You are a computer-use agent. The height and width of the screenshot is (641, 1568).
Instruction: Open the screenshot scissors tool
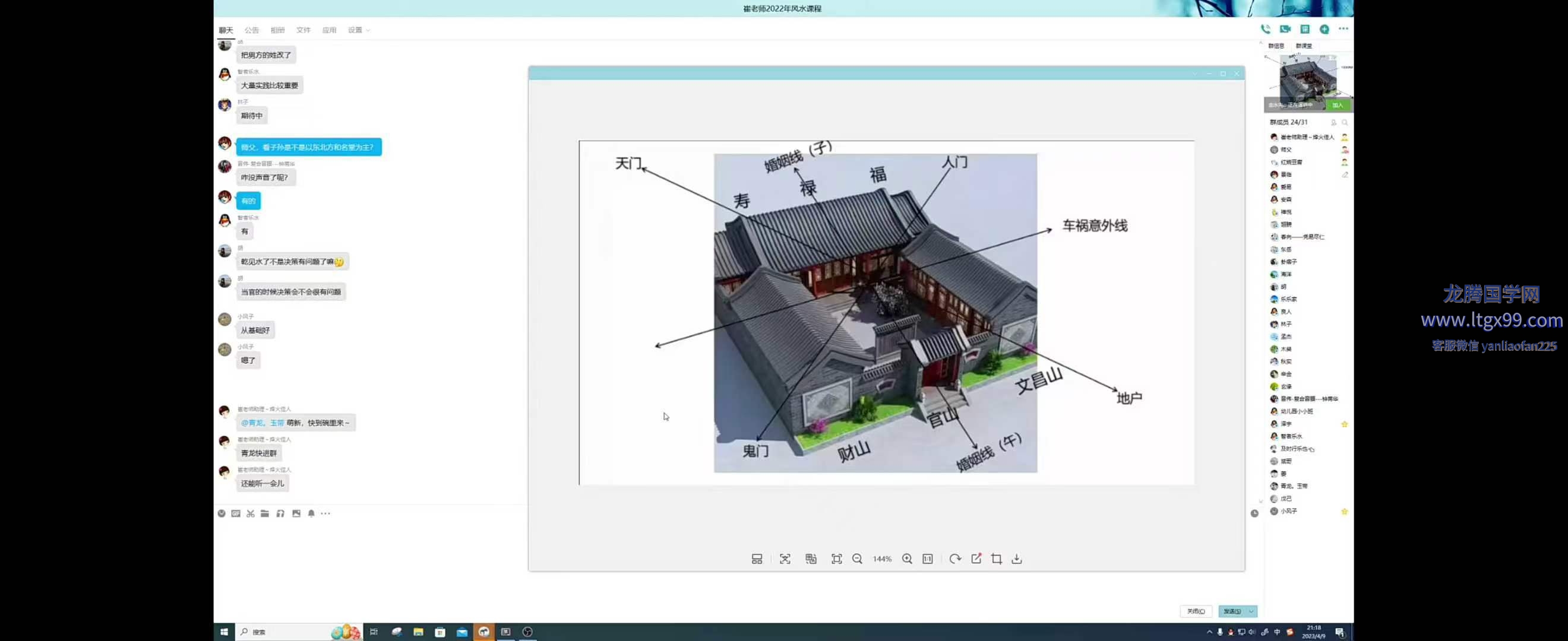click(x=250, y=513)
